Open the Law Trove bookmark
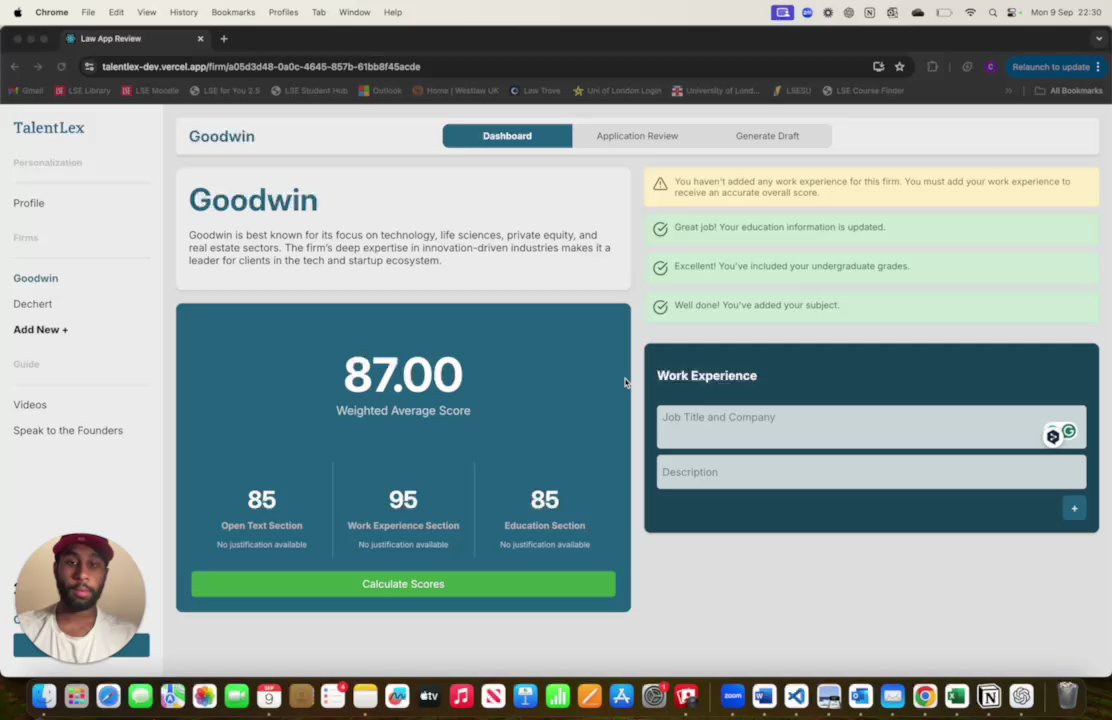This screenshot has width=1112, height=720. pyautogui.click(x=535, y=91)
